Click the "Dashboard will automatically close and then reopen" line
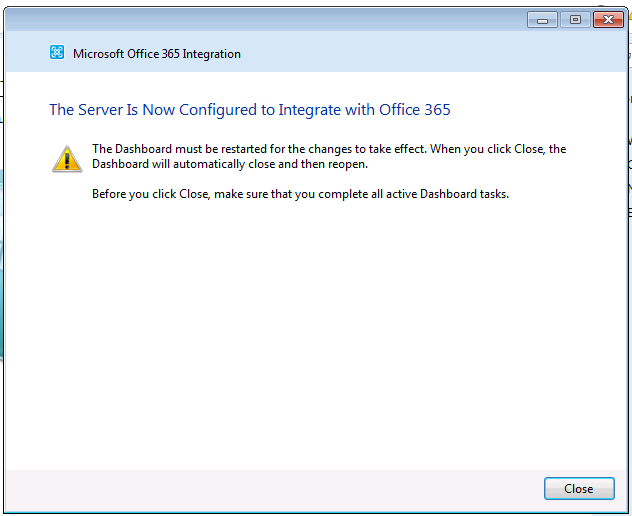The height and width of the screenshot is (516, 632). [230, 164]
